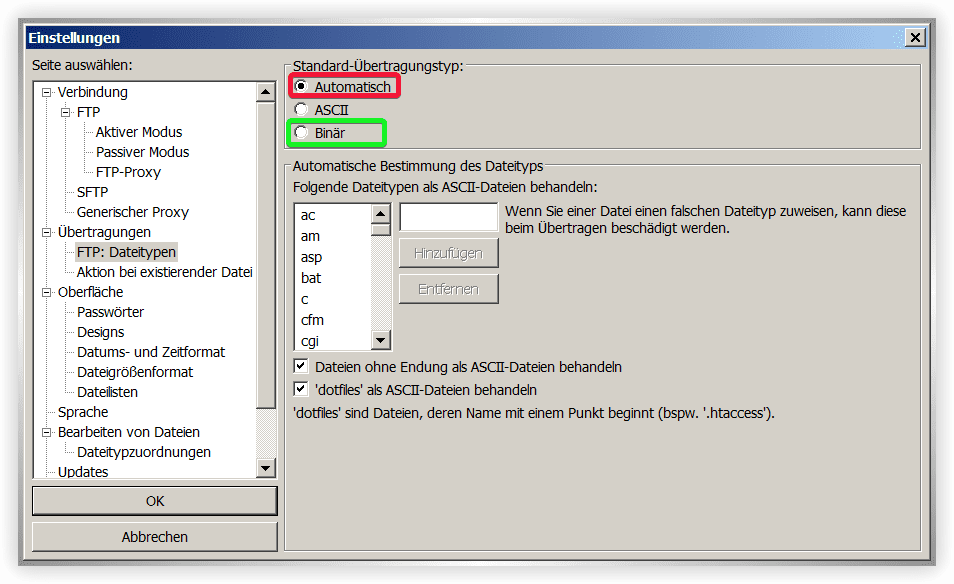
Task: Select 'bat' in the ASCII file types list
Action: coord(312,278)
